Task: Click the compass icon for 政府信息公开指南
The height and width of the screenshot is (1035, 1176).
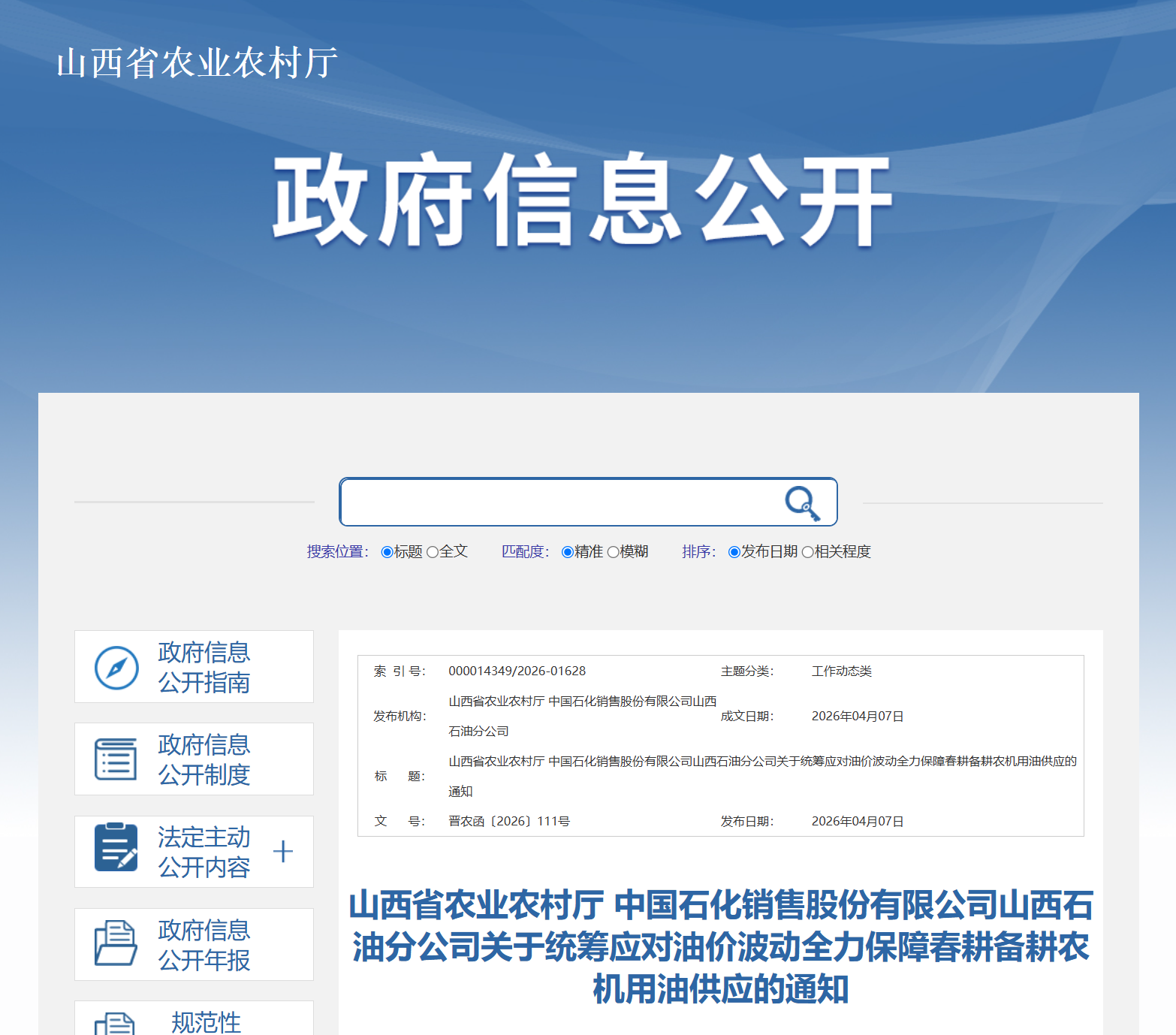Action: 116,667
